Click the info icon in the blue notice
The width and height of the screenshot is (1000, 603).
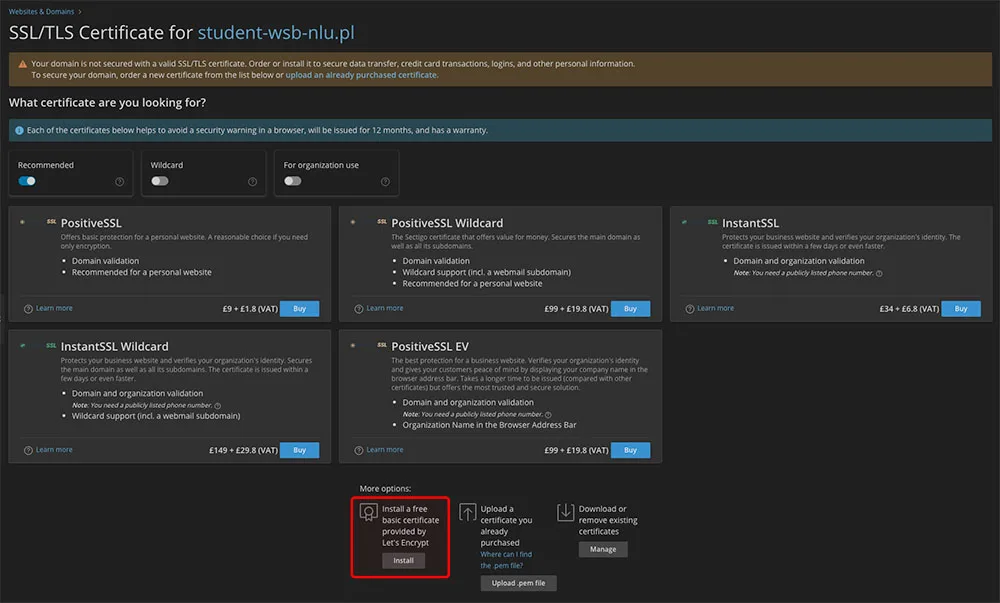(x=19, y=130)
